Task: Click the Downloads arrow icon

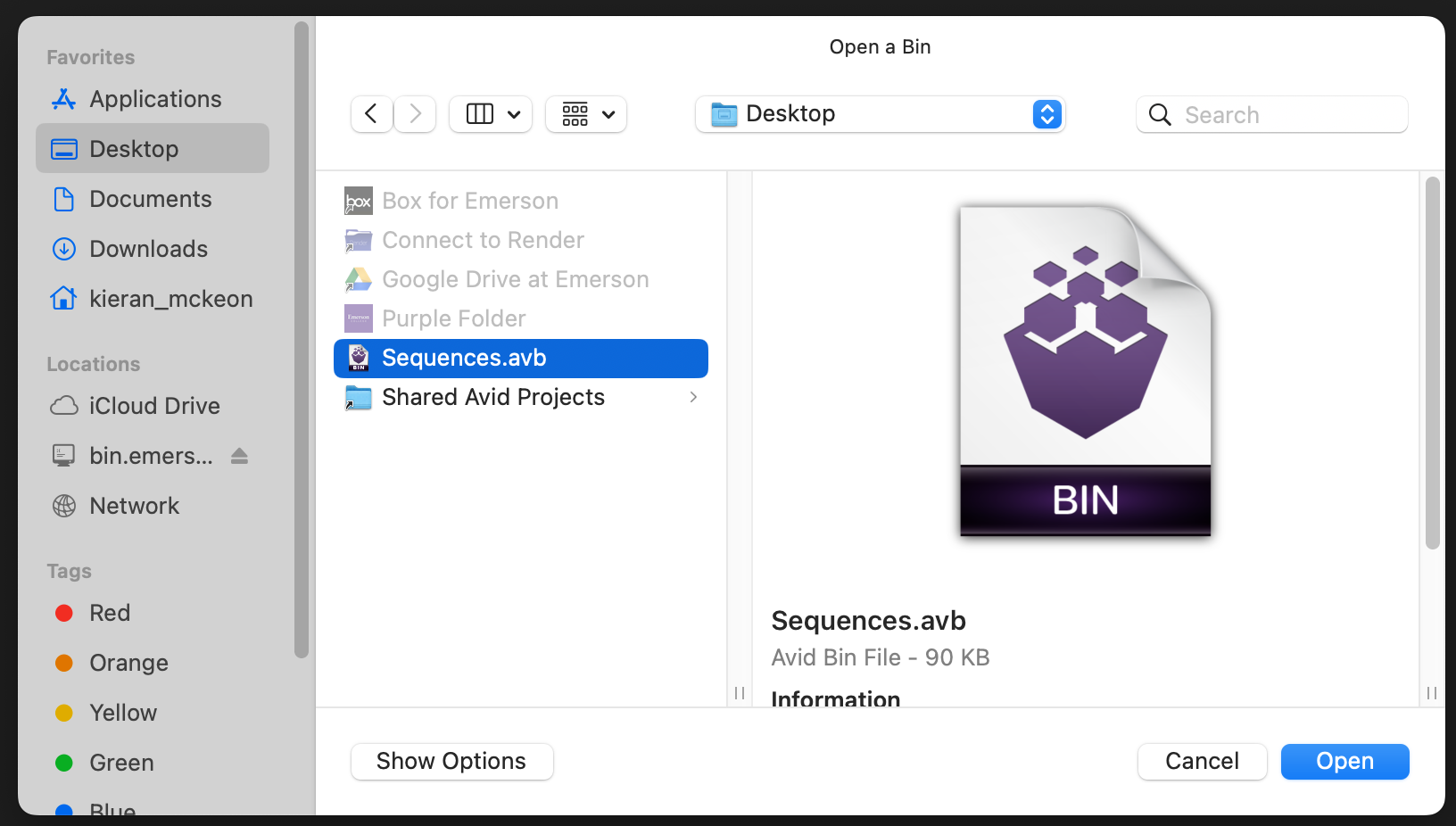Action: pos(64,249)
